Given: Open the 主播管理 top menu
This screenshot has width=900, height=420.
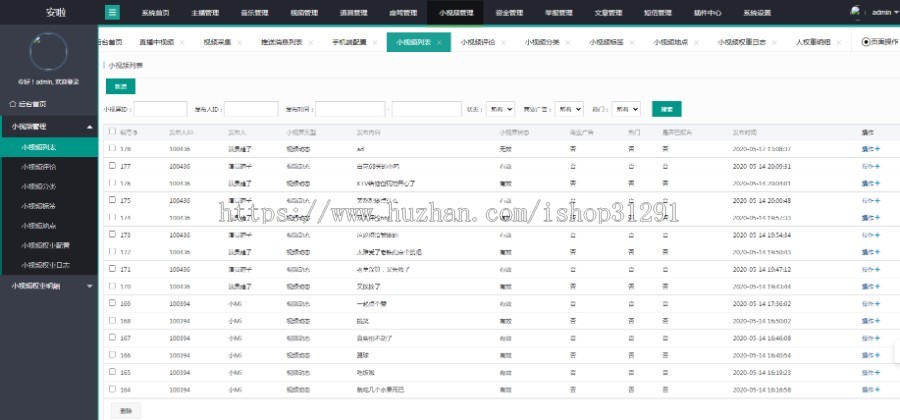Looking at the screenshot, I should coord(205,13).
